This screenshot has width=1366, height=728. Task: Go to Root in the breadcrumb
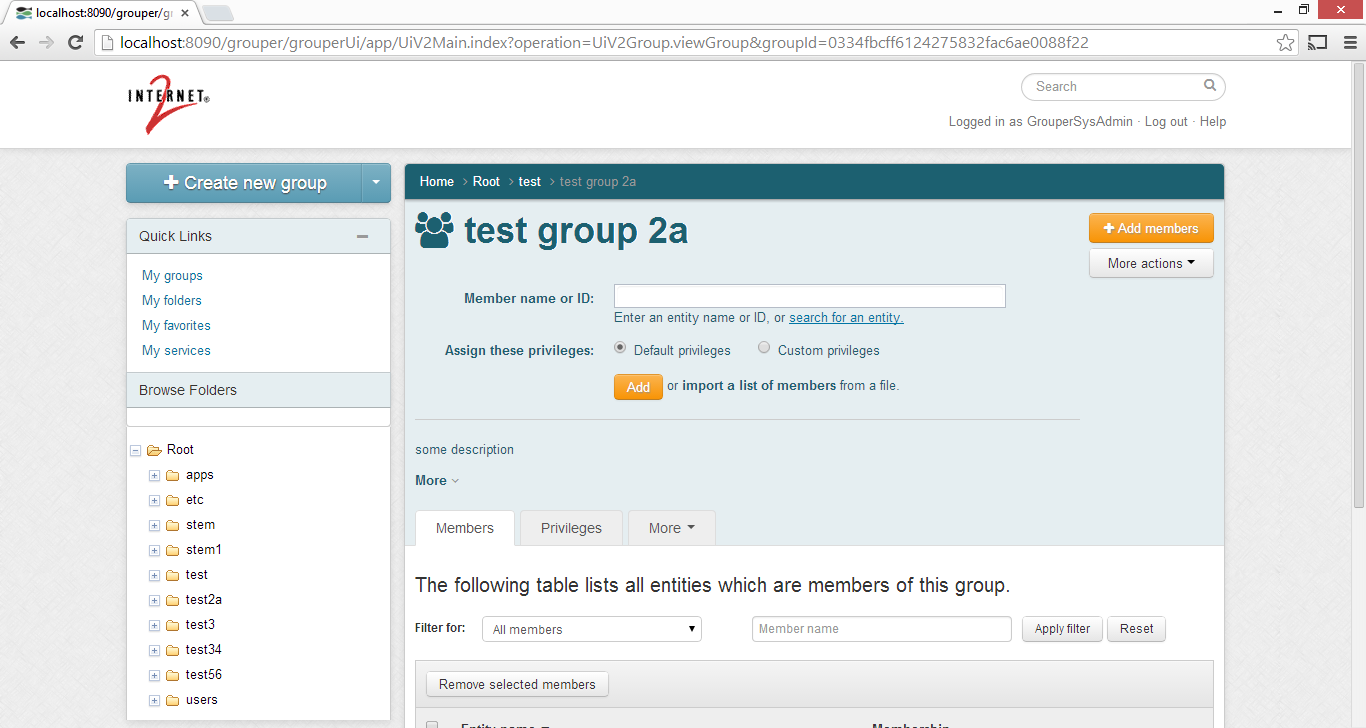[486, 181]
